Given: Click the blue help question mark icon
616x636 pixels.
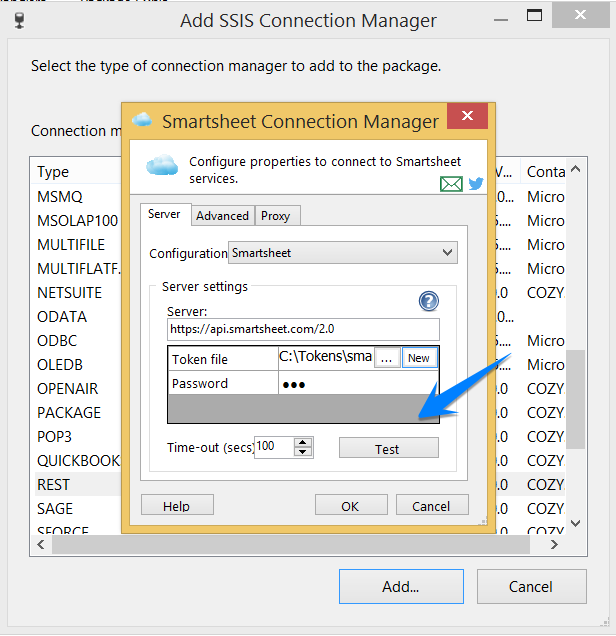Looking at the screenshot, I should pos(428,301).
